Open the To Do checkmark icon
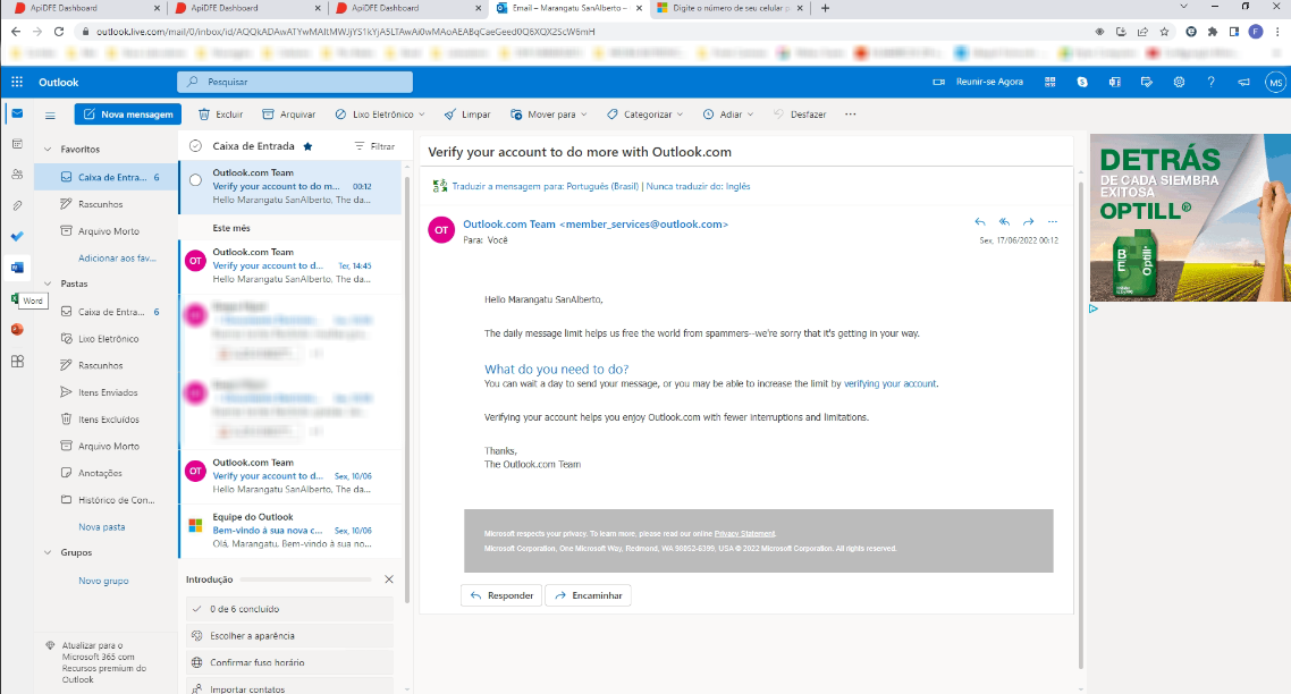This screenshot has height=694, width=1291. coord(17,236)
